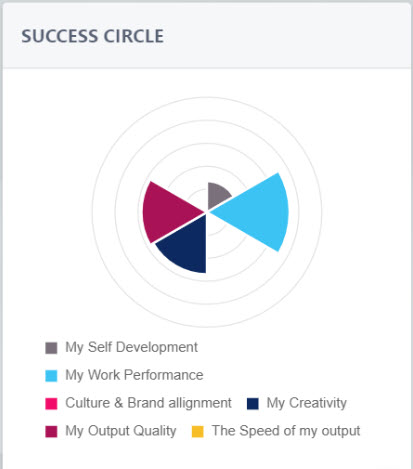Click the grey My Self Development legend swatch
This screenshot has width=413, height=469.
(x=51, y=348)
